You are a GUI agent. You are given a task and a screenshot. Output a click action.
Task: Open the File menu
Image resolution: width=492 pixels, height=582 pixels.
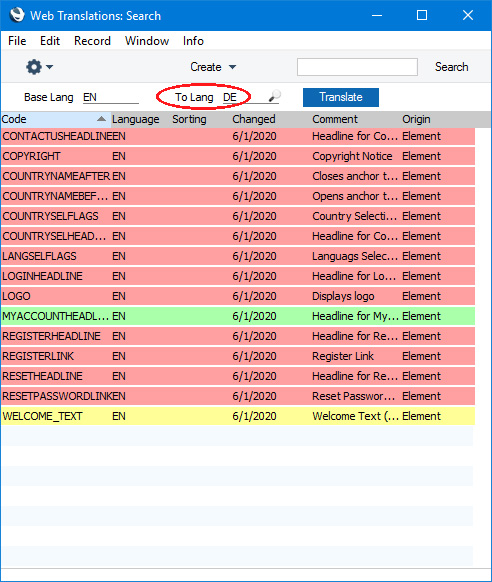point(17,41)
